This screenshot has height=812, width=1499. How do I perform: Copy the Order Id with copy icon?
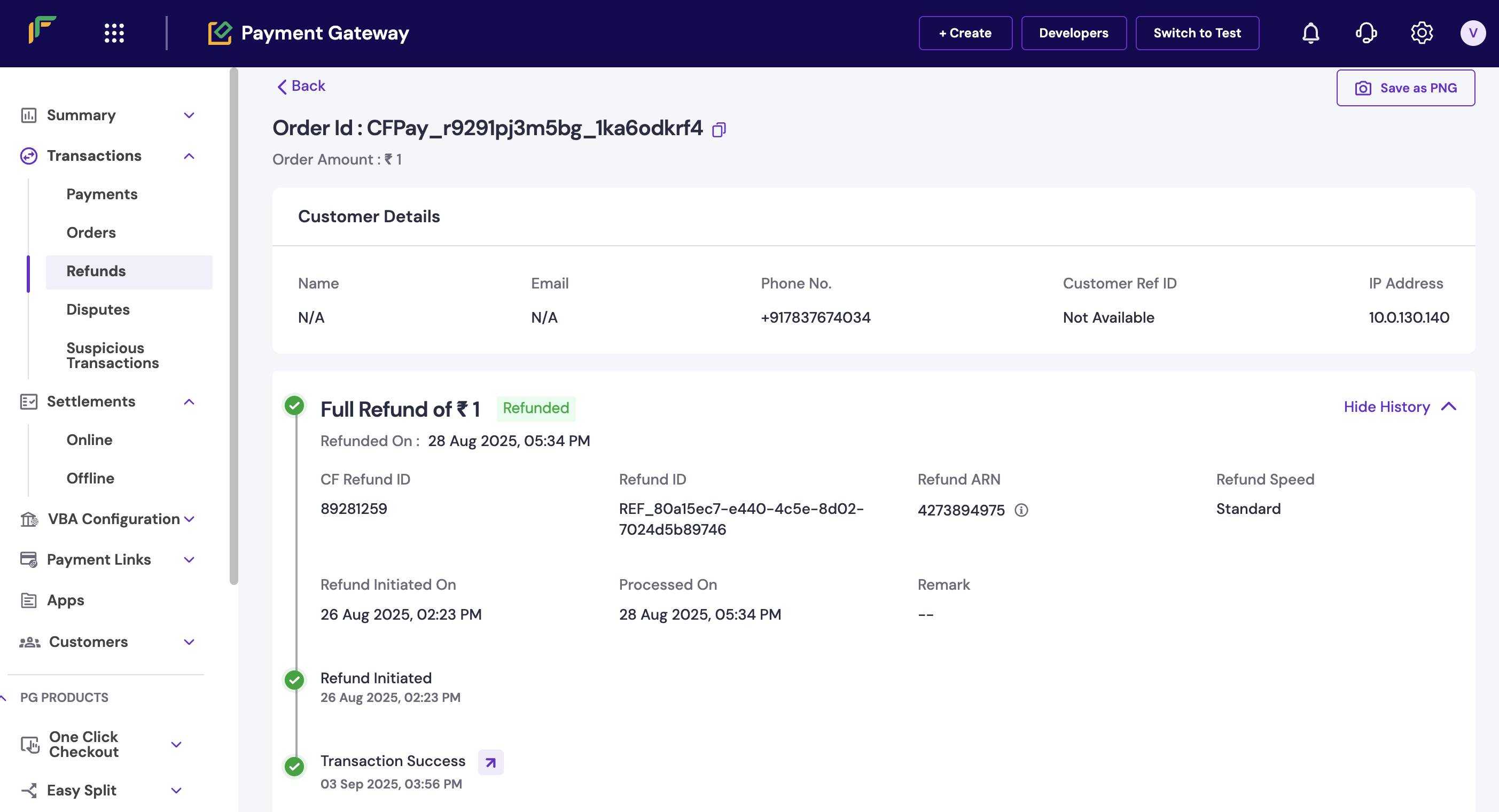(719, 129)
